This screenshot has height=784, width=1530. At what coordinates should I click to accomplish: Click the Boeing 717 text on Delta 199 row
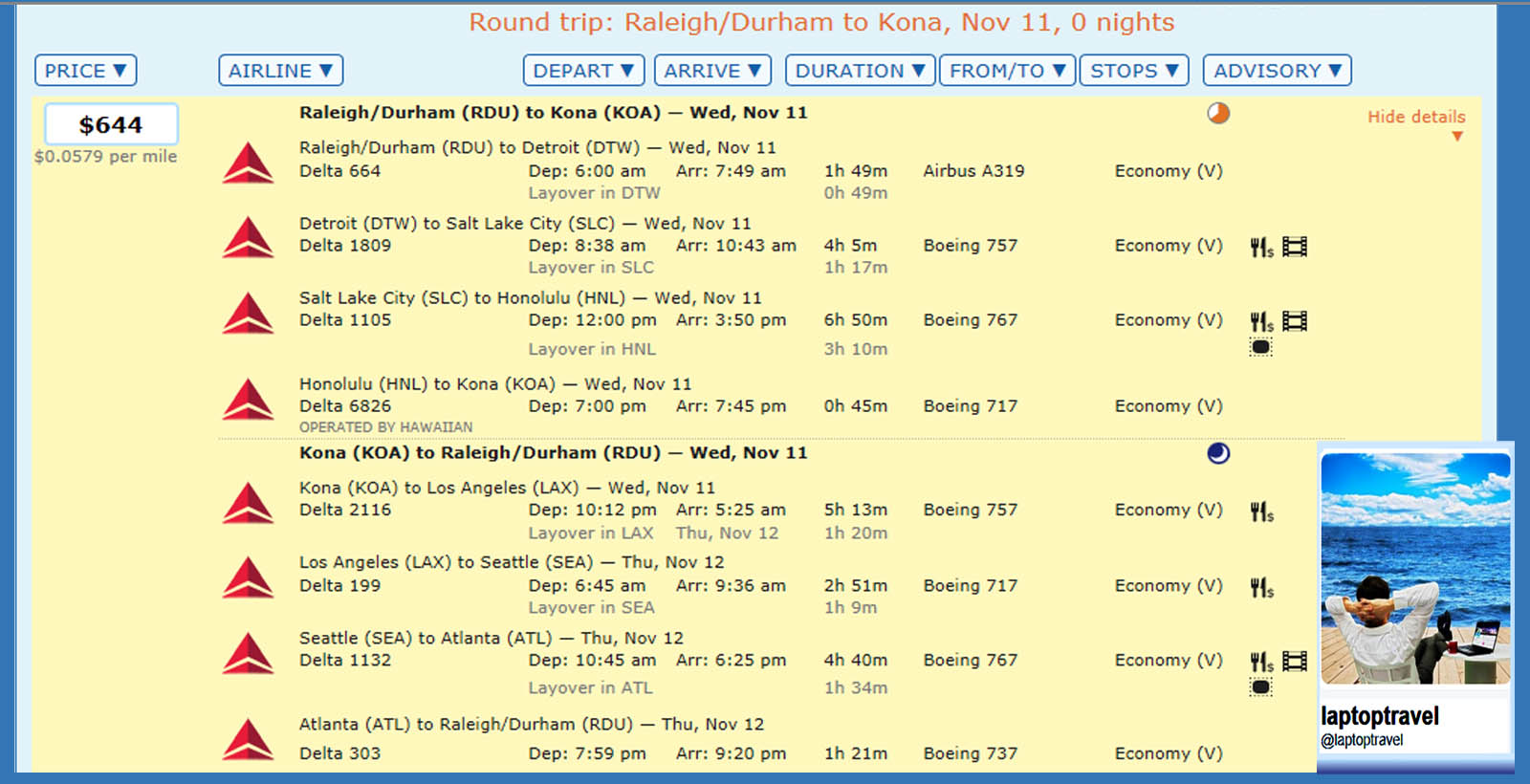(x=971, y=586)
